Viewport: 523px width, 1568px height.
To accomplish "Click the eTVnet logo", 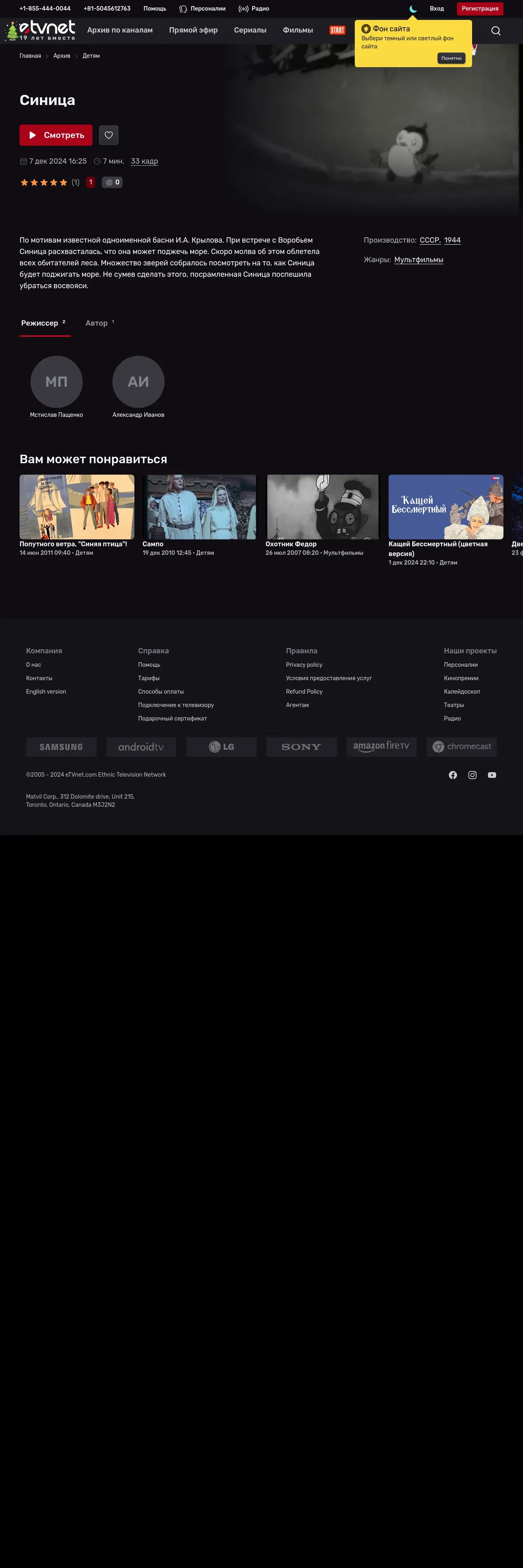I will 40,31.
